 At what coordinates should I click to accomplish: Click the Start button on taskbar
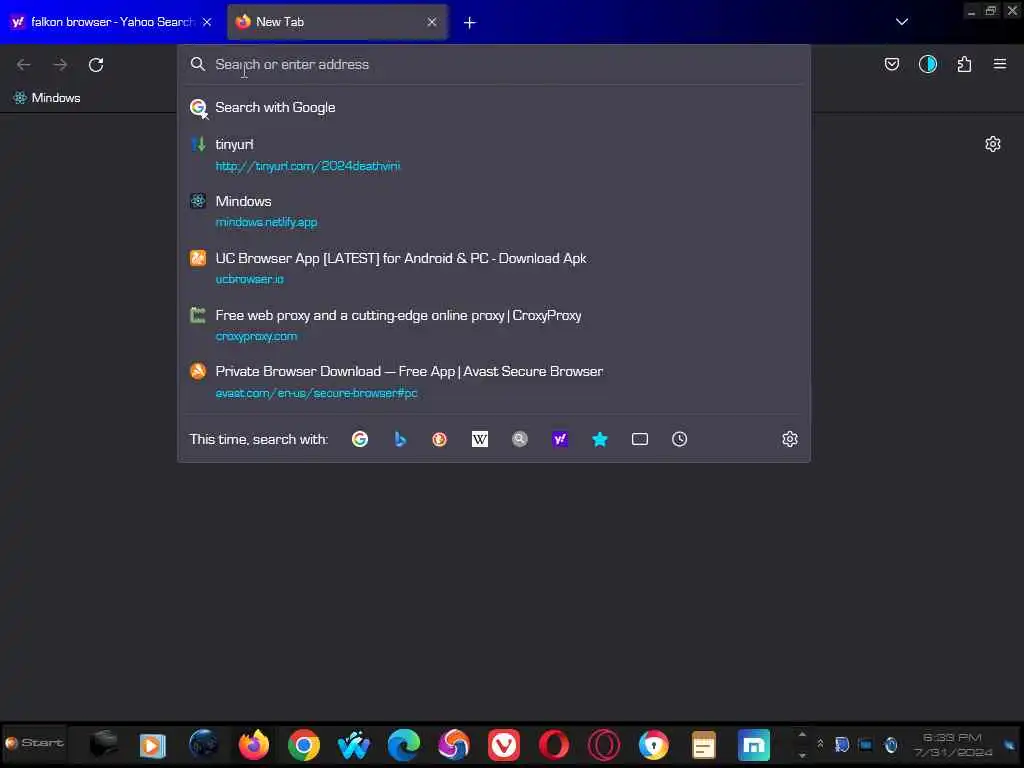pyautogui.click(x=34, y=743)
